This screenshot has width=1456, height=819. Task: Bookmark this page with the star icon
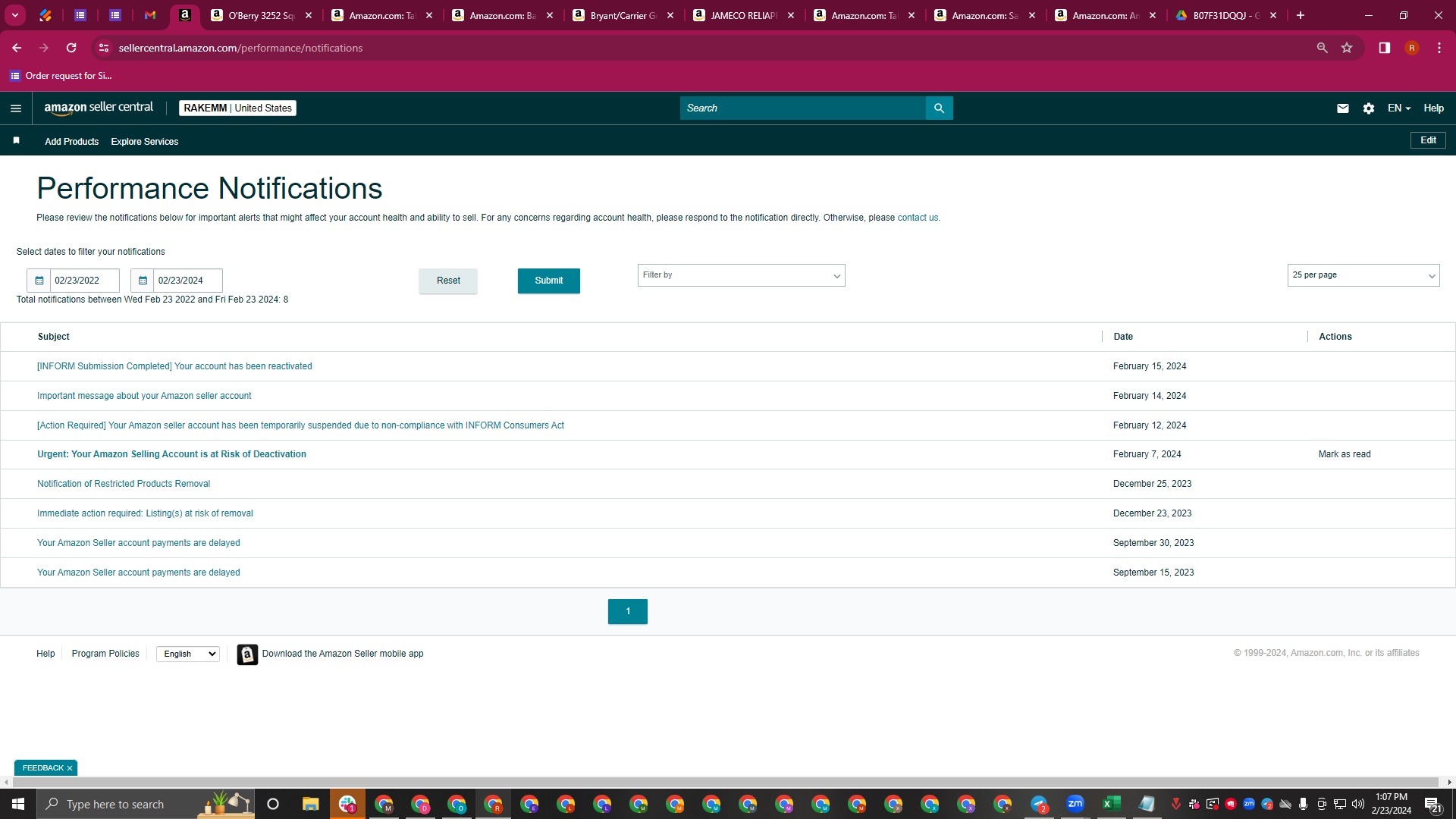(1347, 48)
